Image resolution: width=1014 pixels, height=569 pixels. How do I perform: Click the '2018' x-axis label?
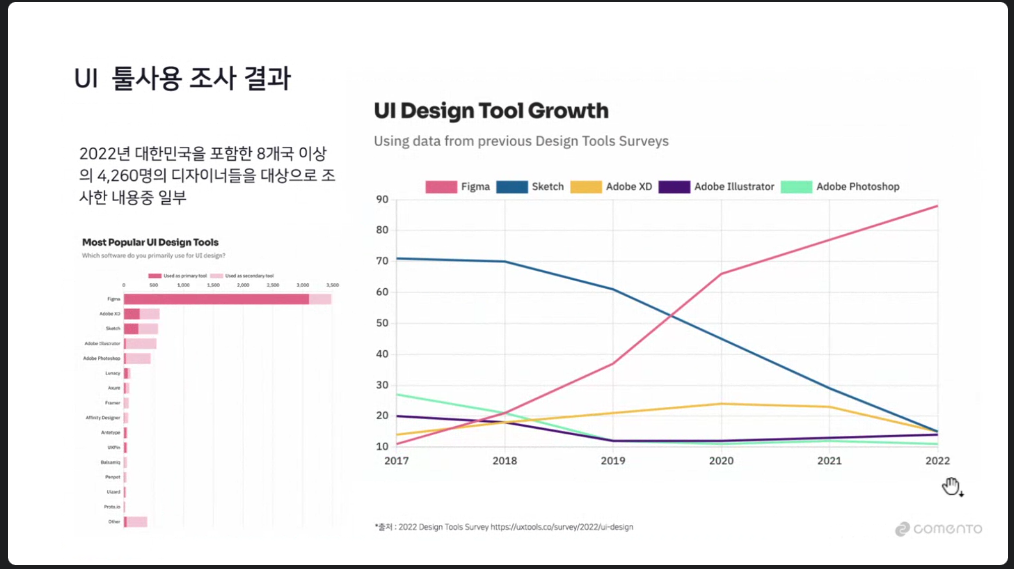(504, 461)
